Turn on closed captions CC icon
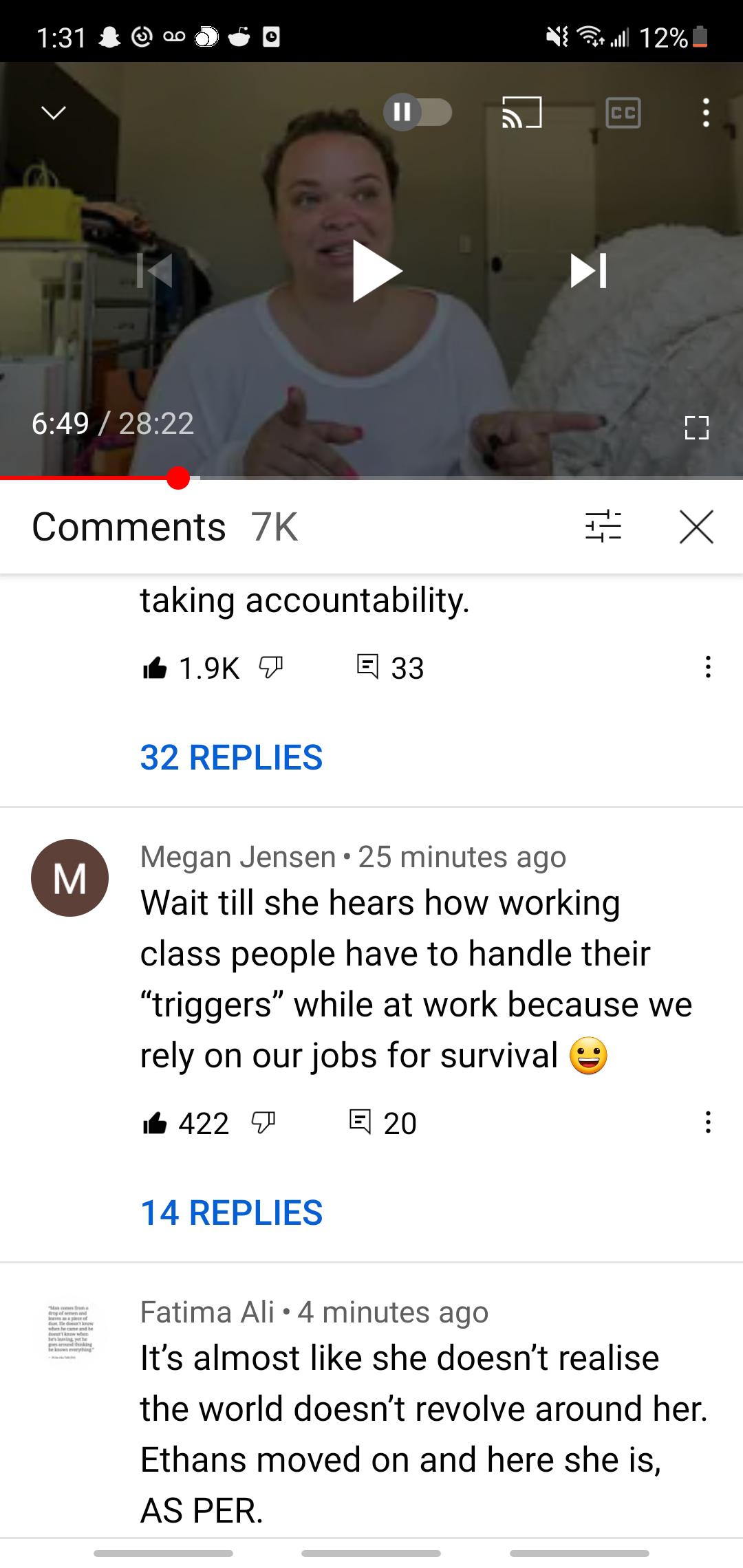743x1568 pixels. point(623,113)
